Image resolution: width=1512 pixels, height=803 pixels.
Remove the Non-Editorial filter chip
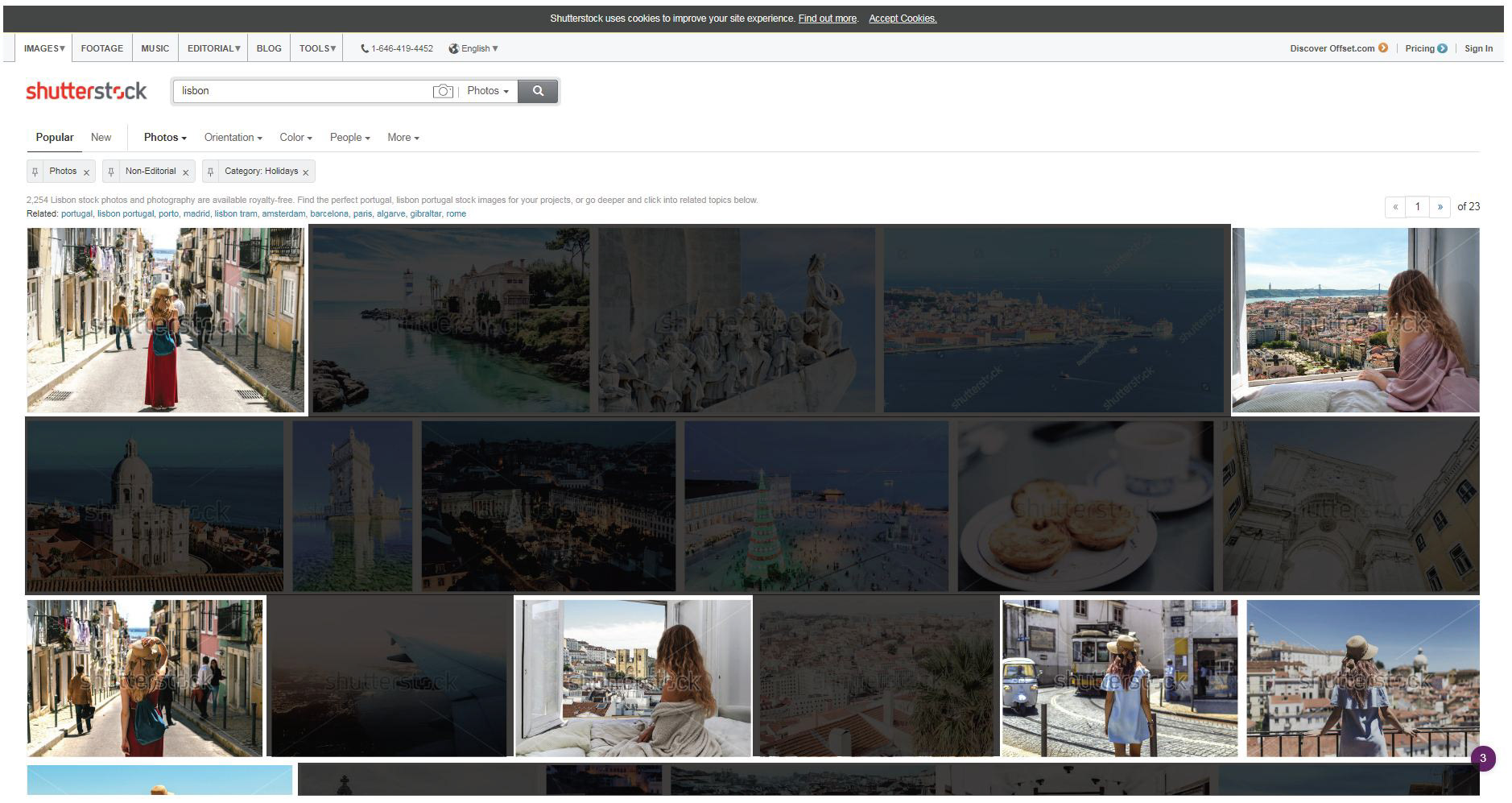185,172
